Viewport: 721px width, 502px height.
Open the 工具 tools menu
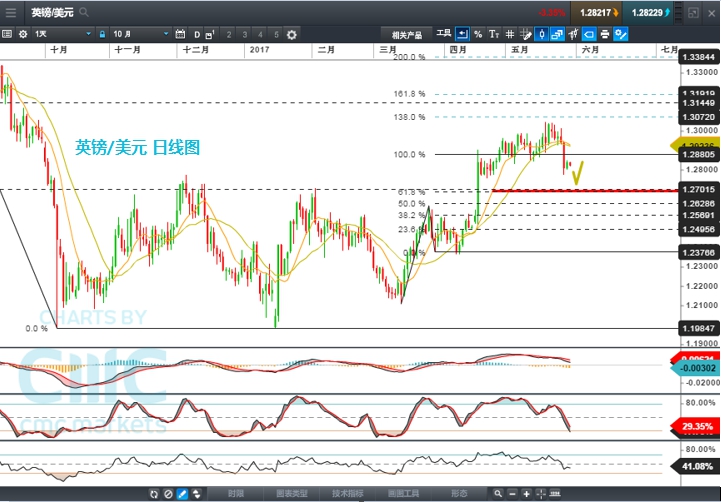click(444, 34)
